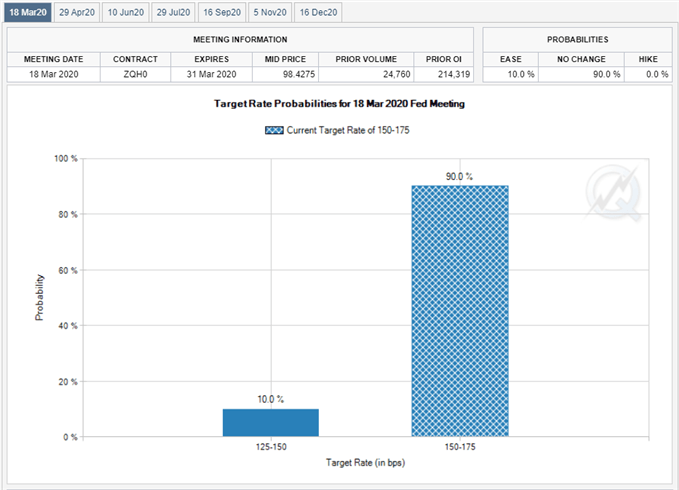Image resolution: width=679 pixels, height=490 pixels.
Task: Click the '18 Mar 2020' meeting date cell
Action: click(54, 74)
